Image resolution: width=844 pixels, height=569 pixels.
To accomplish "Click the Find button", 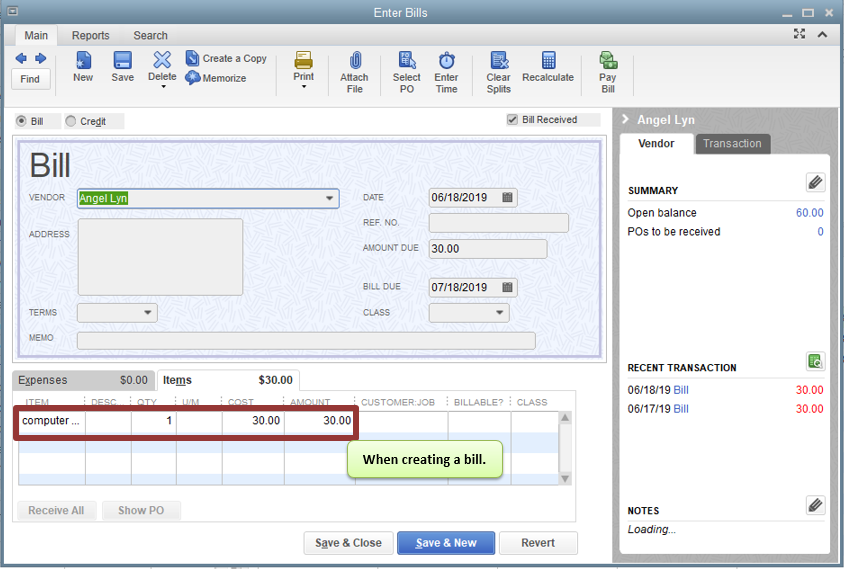I will [30, 79].
